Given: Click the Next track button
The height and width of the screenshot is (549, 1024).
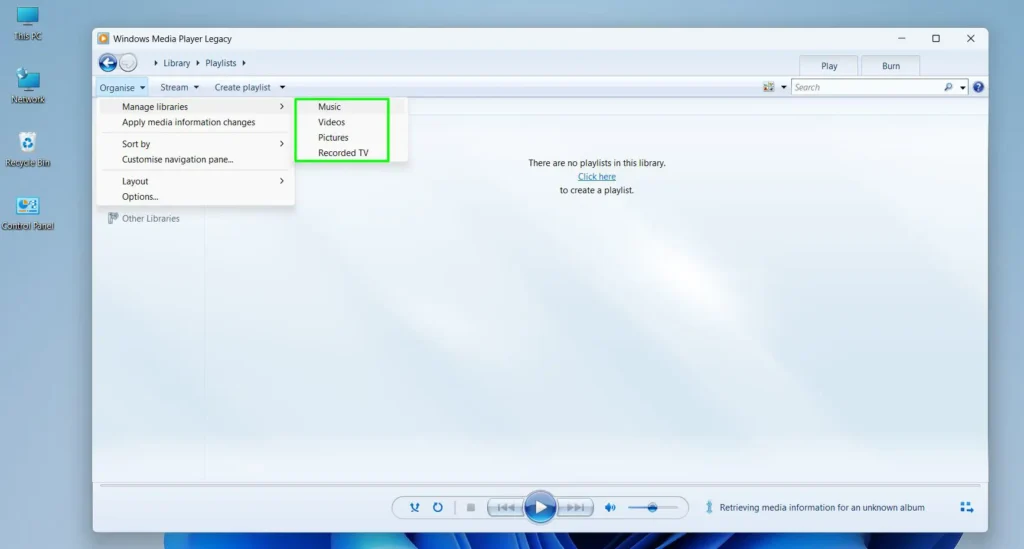Looking at the screenshot, I should [575, 507].
